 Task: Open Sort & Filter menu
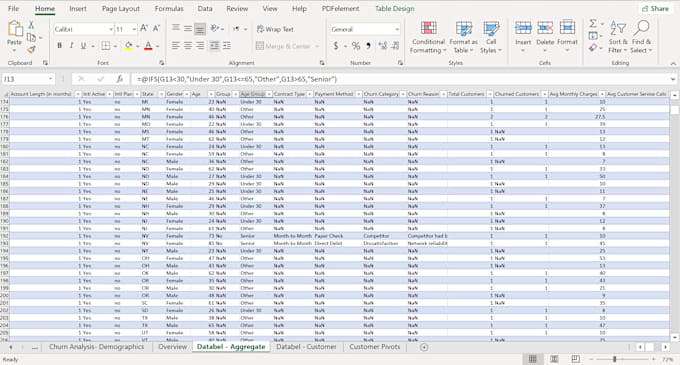pos(618,37)
